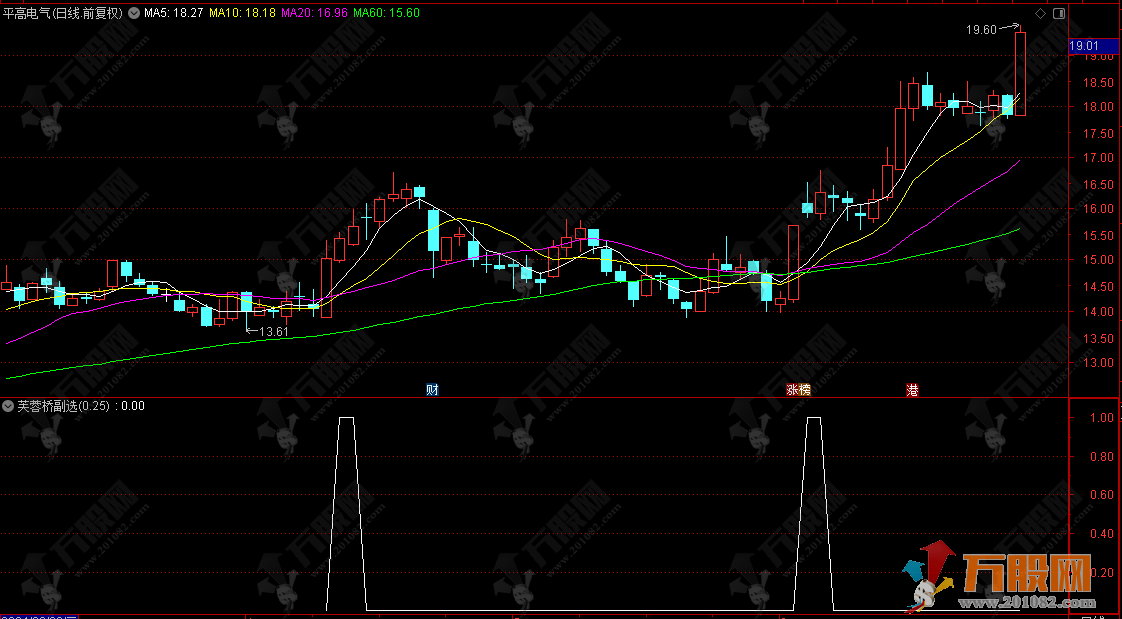1122x619 pixels.
Task: Click the MA20: 16.96 label
Action: tap(314, 13)
